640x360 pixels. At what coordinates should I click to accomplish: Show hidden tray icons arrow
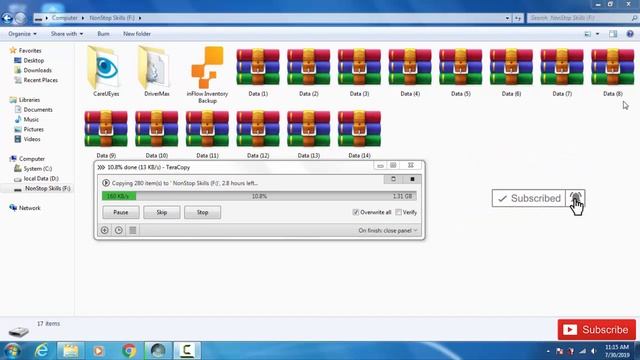click(548, 351)
